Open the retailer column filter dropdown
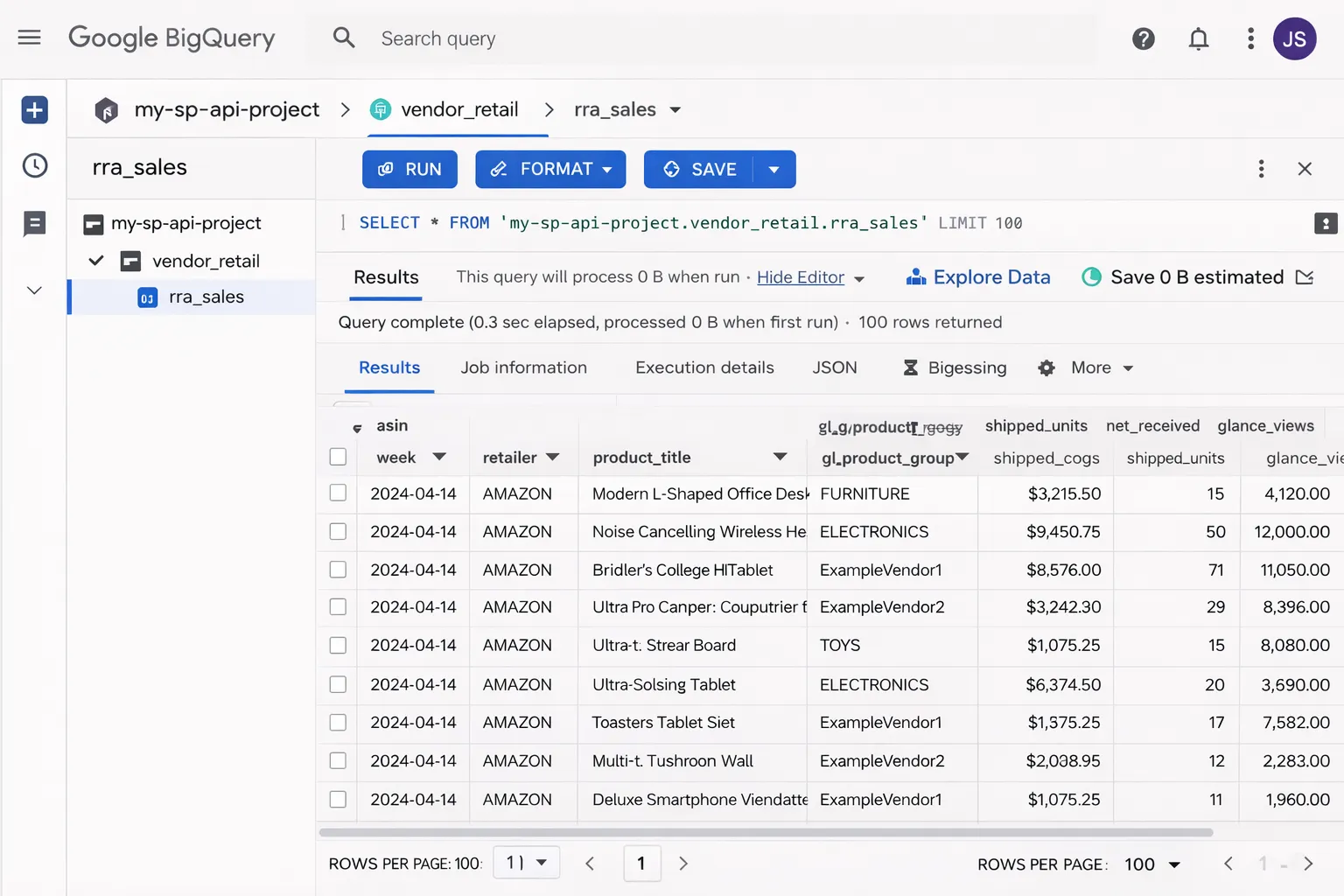 pyautogui.click(x=553, y=457)
